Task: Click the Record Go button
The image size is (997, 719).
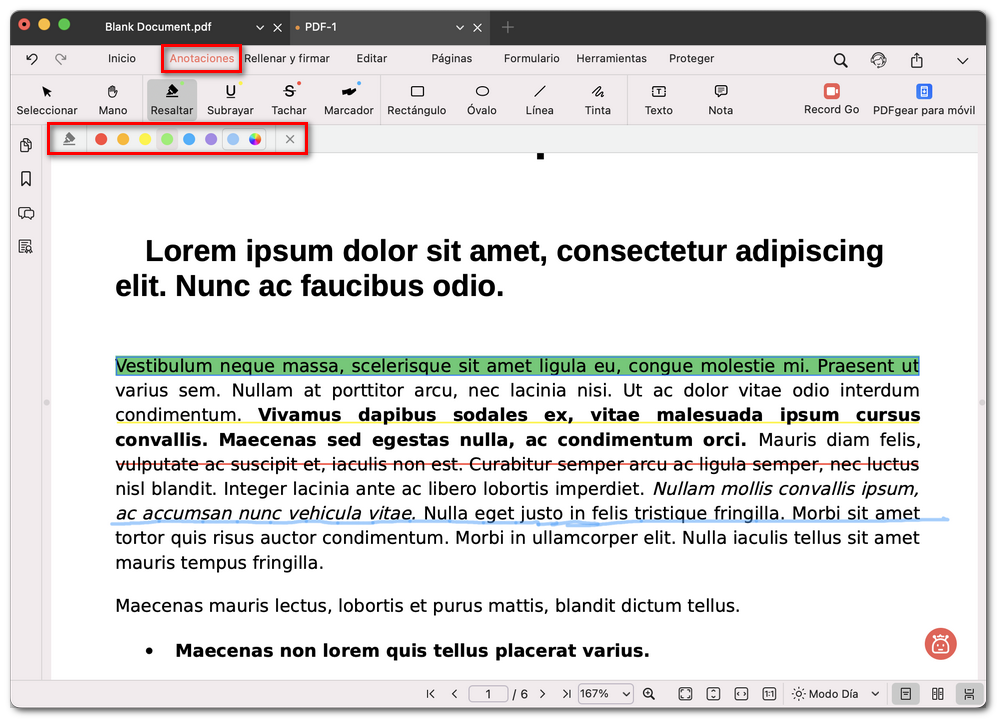Action: (x=831, y=100)
